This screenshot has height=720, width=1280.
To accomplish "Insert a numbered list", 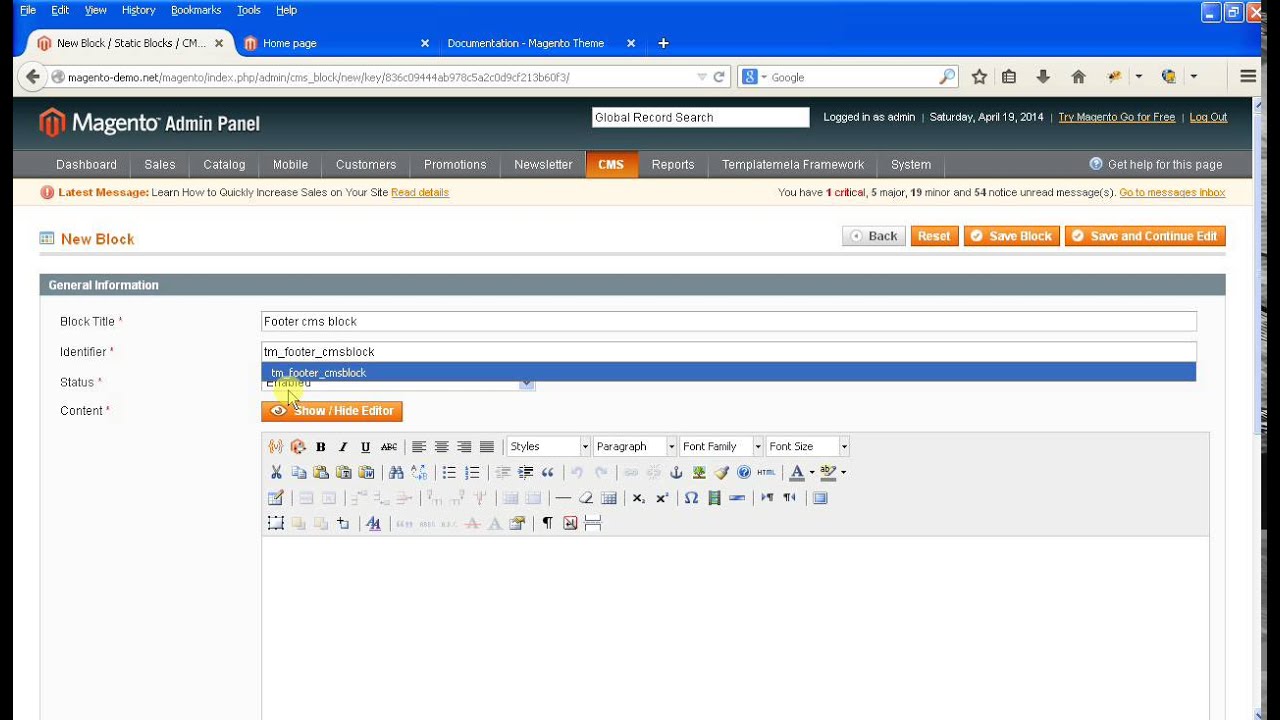I will point(473,472).
